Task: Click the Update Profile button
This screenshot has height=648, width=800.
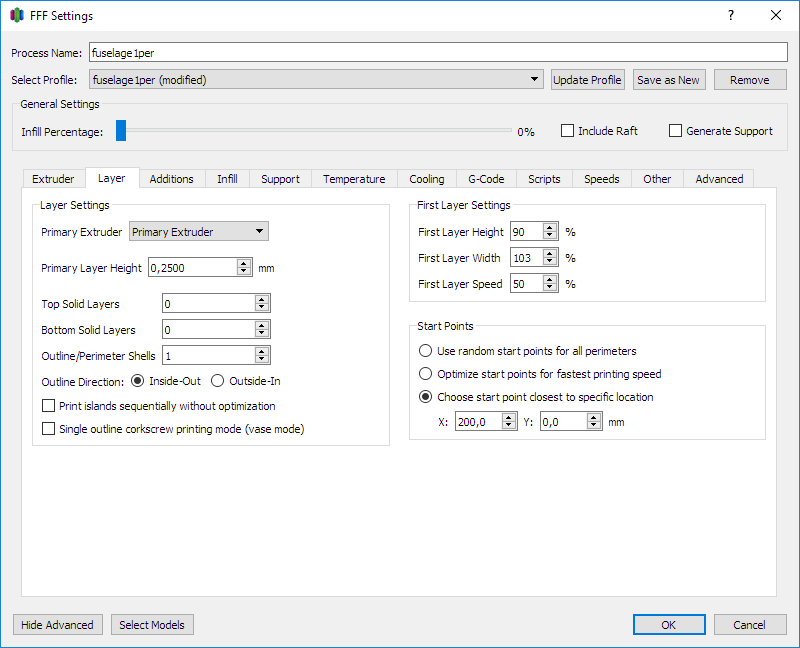Action: (x=588, y=80)
